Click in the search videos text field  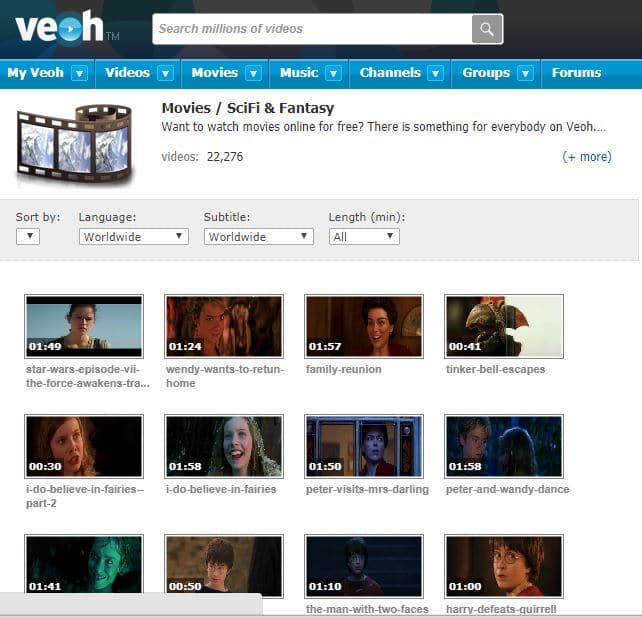point(312,29)
